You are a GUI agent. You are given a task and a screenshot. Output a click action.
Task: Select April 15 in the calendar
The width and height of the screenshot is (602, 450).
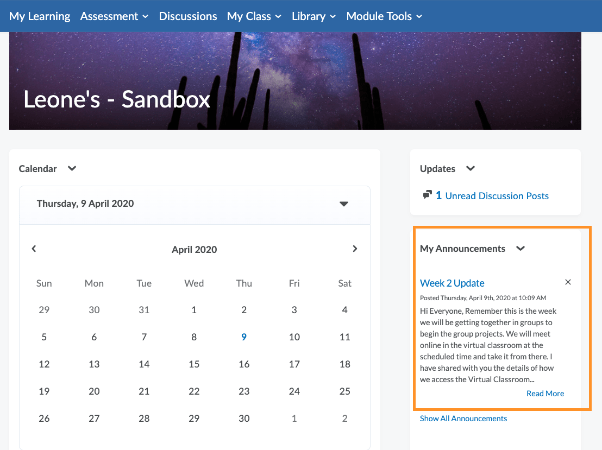click(x=194, y=364)
